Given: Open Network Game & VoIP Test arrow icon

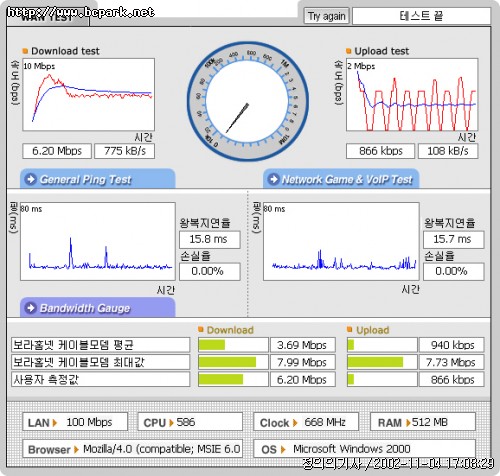Looking at the screenshot, I should pyautogui.click(x=274, y=179).
